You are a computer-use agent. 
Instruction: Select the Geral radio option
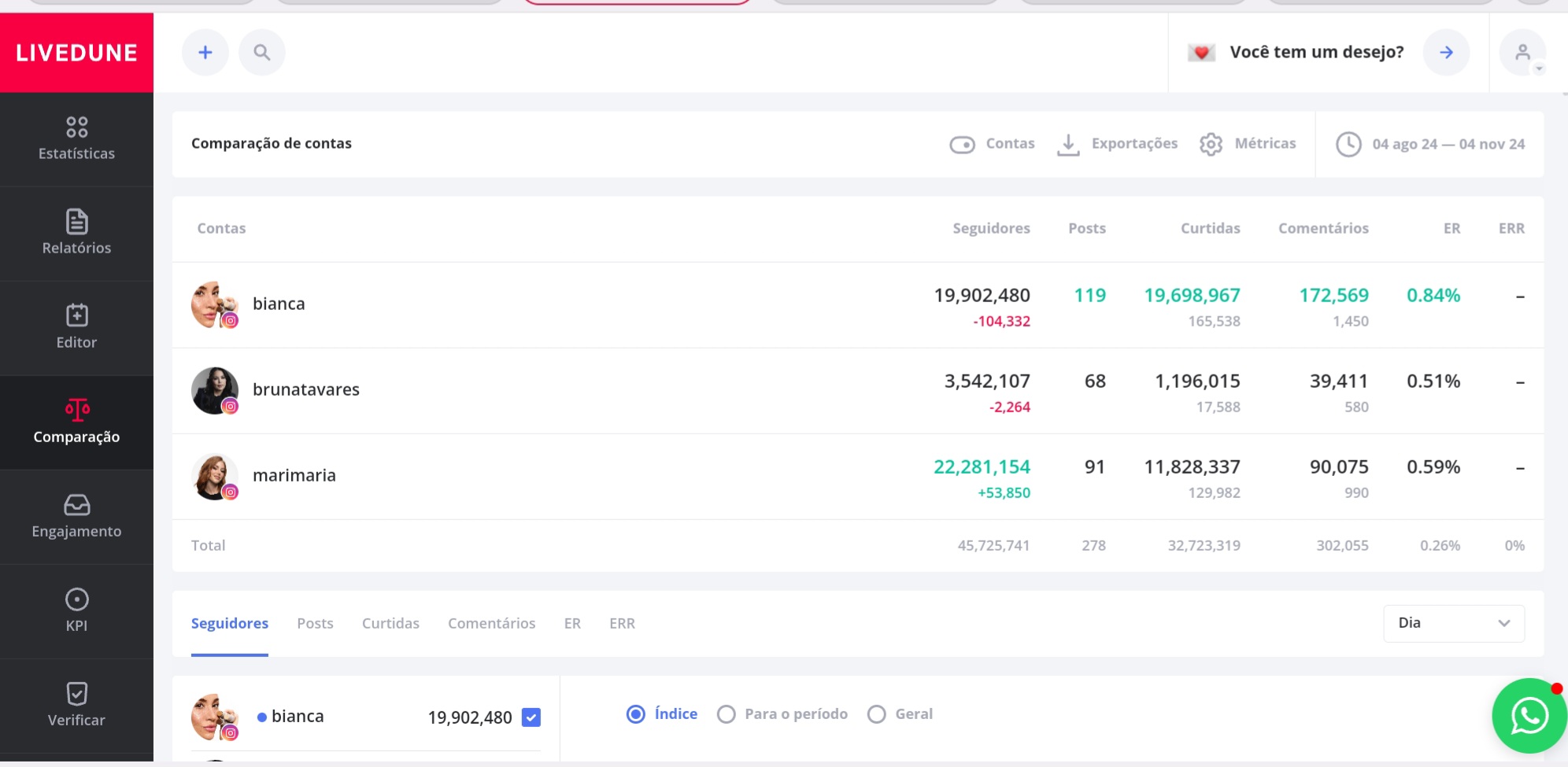[876, 714]
